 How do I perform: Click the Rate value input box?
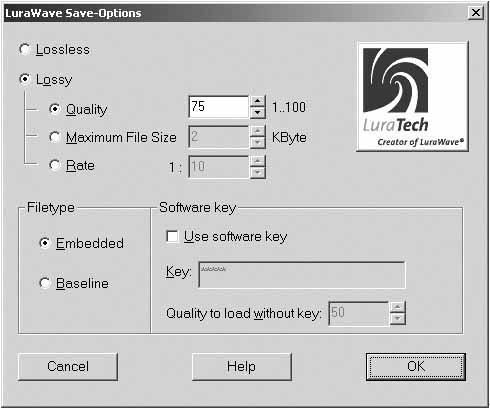[x=219, y=167]
